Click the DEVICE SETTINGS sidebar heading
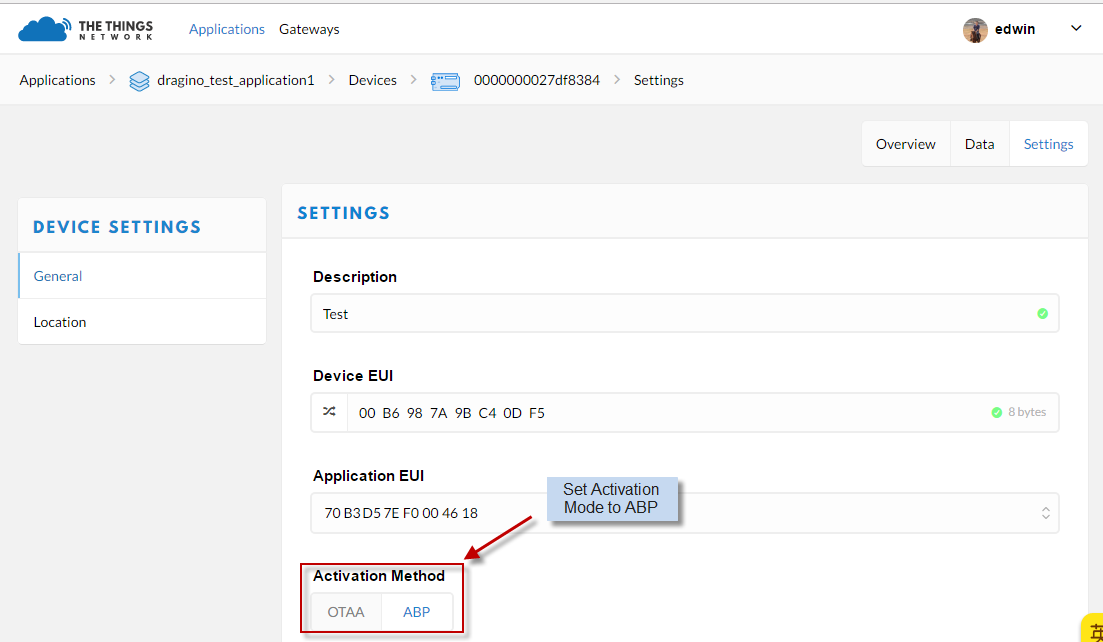The height and width of the screenshot is (642, 1103). [117, 227]
